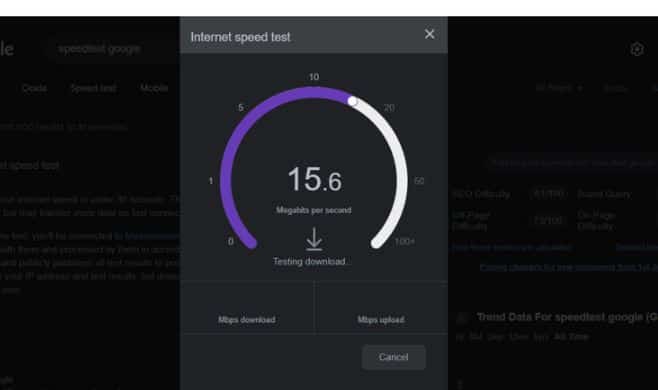
Task: Click the Mbps upload label
Action: pyautogui.click(x=381, y=320)
